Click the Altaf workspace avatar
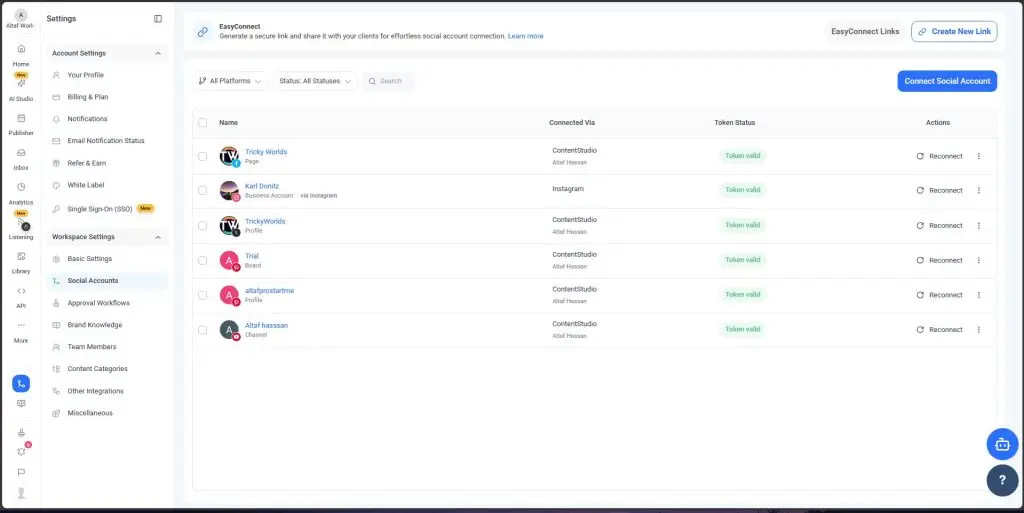The width and height of the screenshot is (1024, 513). 21,16
